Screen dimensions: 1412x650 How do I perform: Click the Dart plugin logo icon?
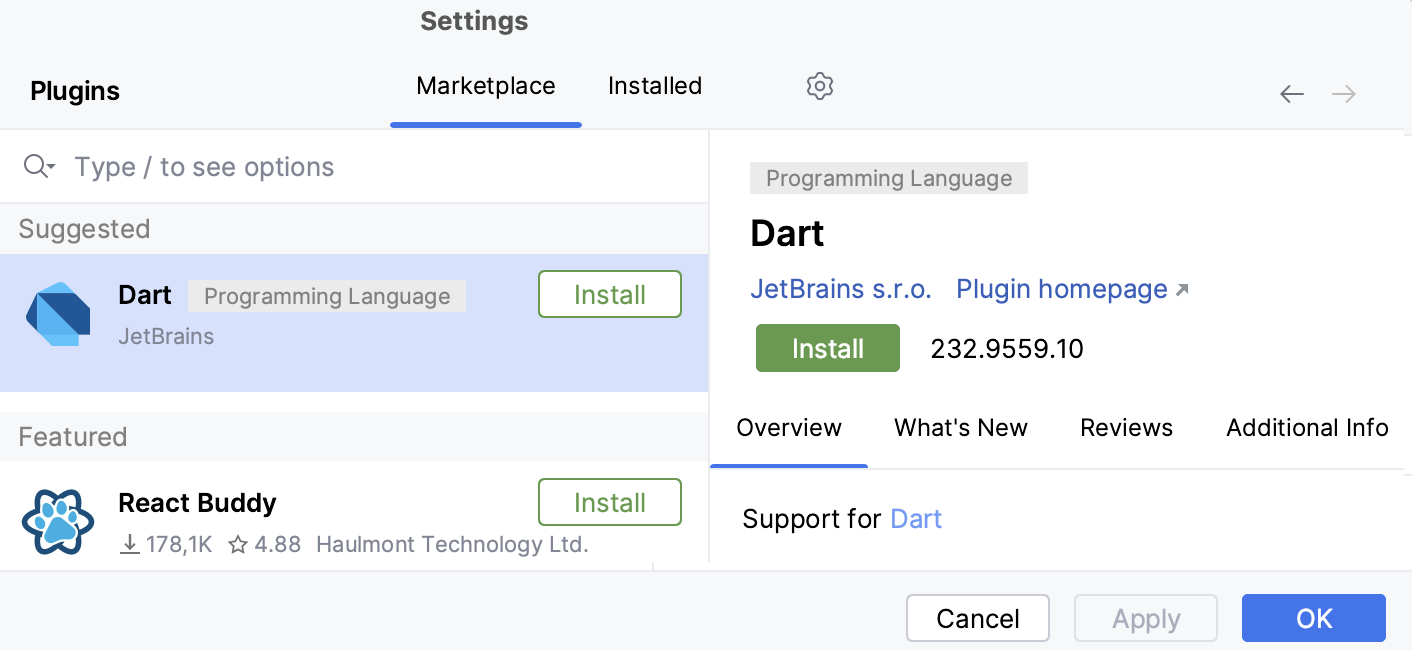[x=58, y=315]
